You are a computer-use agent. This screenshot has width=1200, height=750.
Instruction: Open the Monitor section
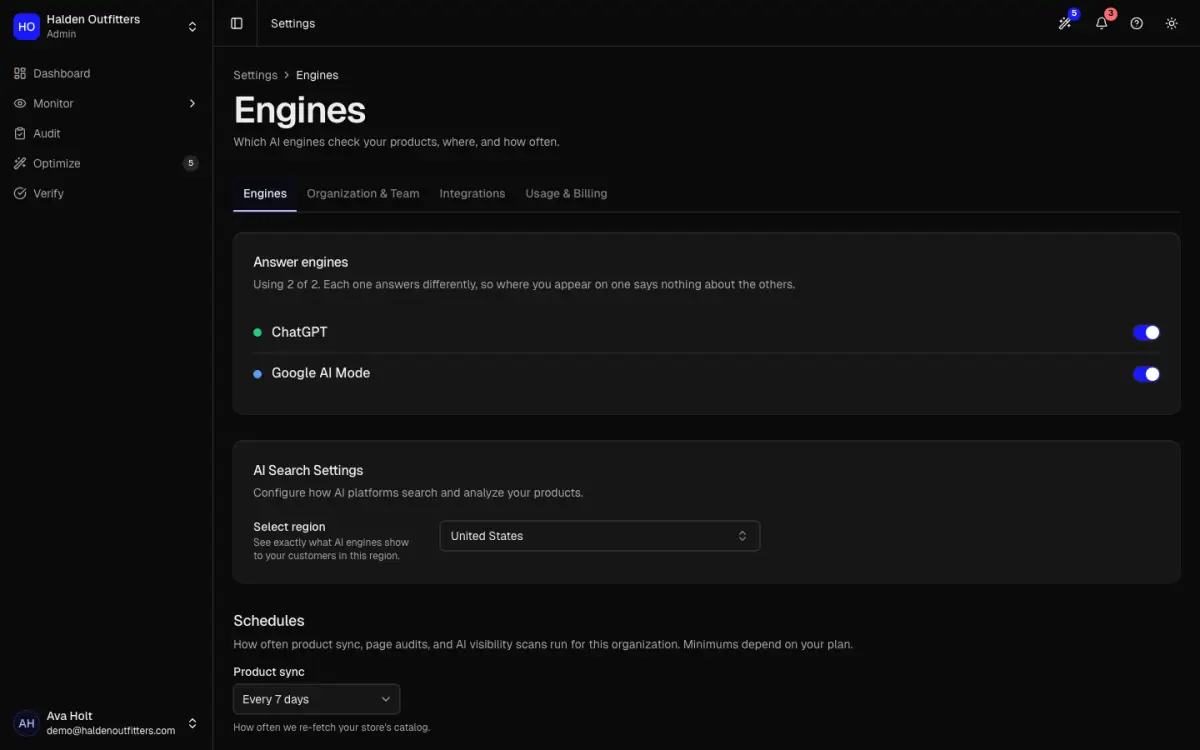106,103
